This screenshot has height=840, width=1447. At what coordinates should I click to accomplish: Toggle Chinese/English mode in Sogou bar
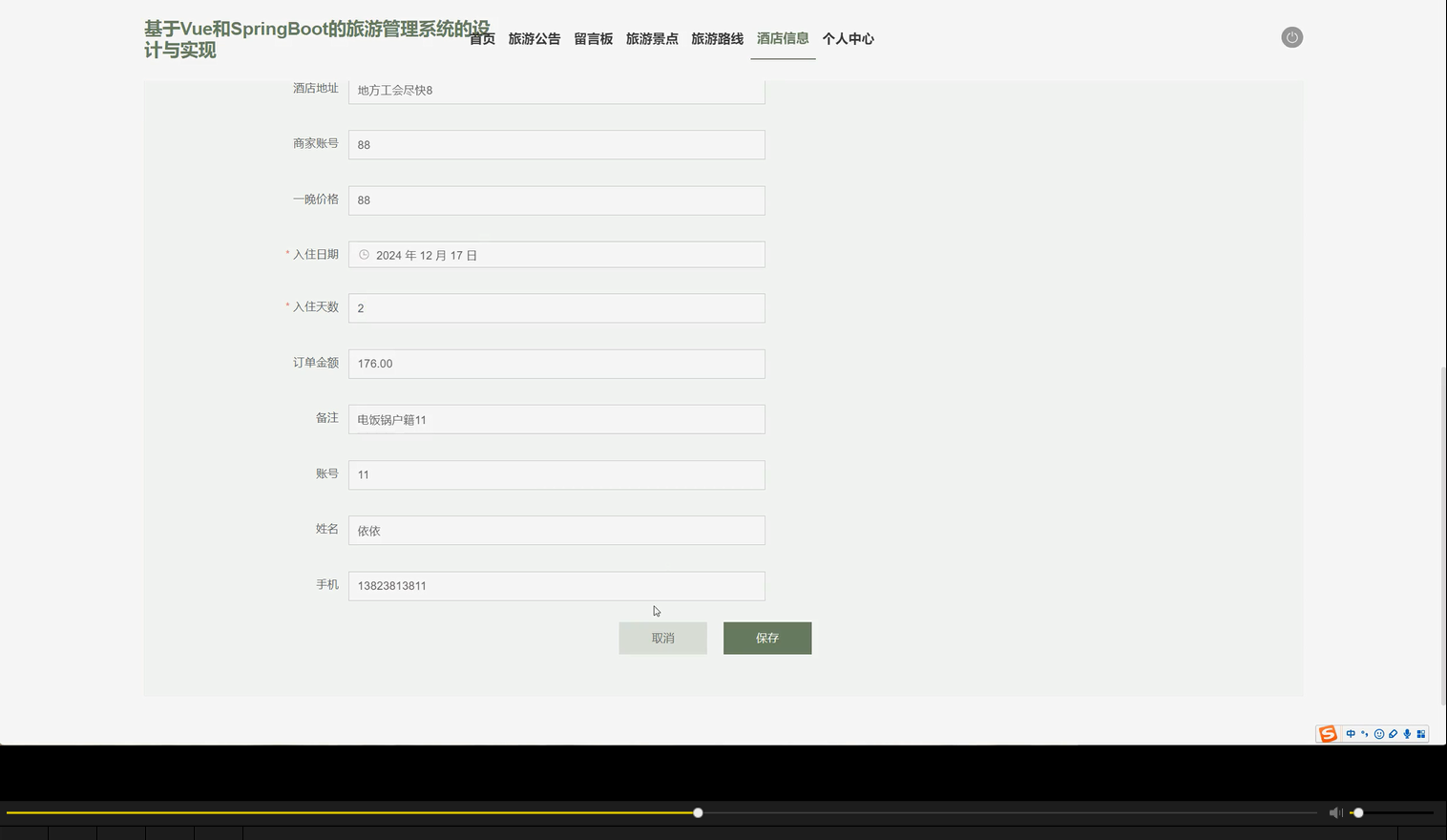tap(1351, 734)
